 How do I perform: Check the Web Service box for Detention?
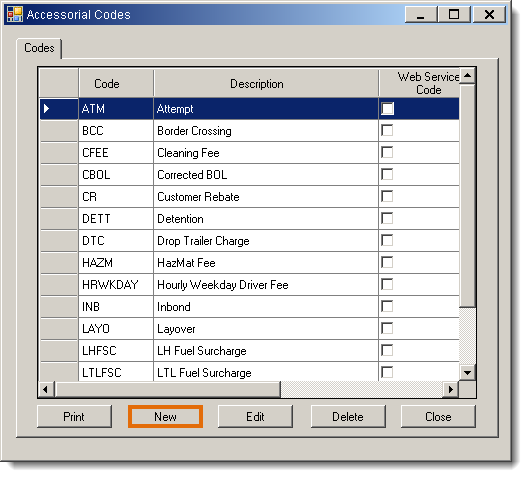[x=387, y=218]
